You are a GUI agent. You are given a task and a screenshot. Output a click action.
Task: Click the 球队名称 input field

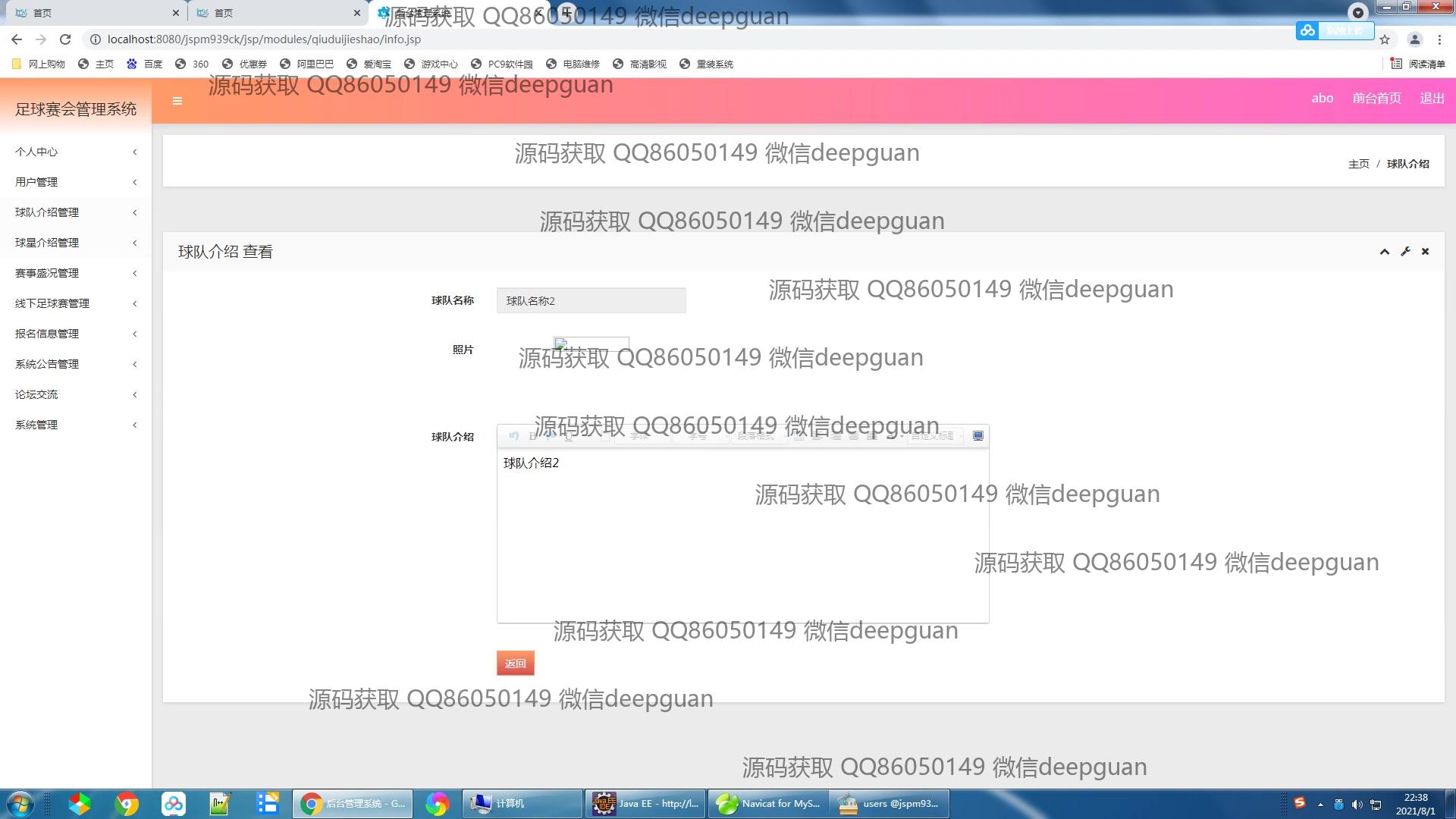(591, 301)
